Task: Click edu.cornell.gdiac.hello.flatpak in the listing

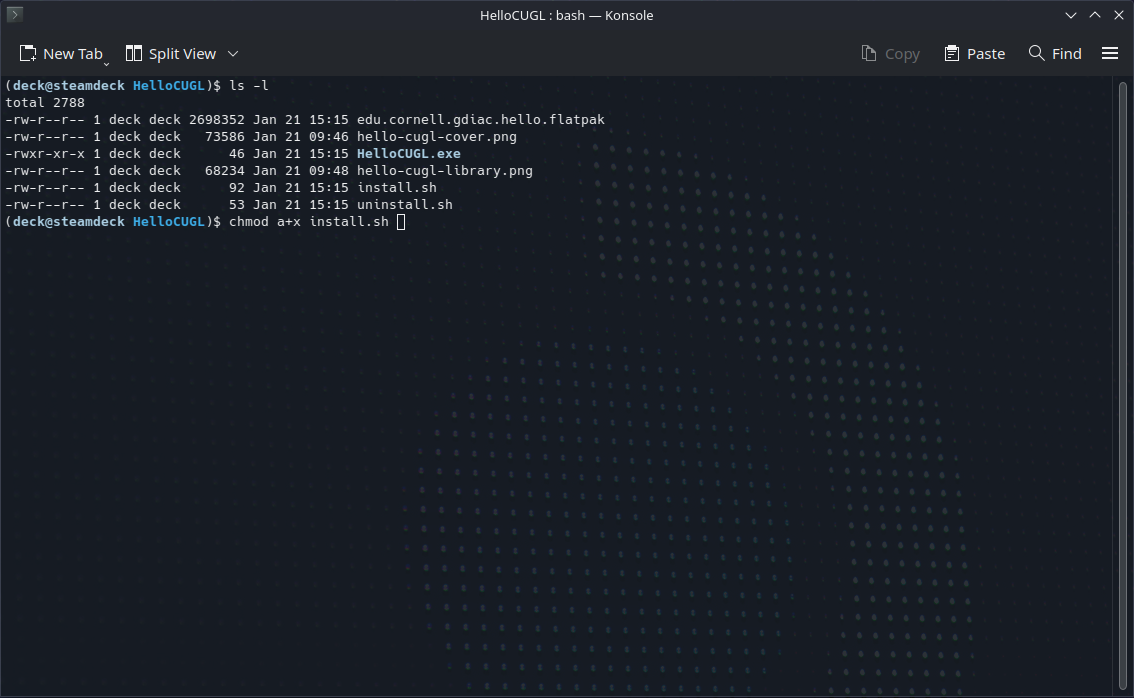Action: 480,120
